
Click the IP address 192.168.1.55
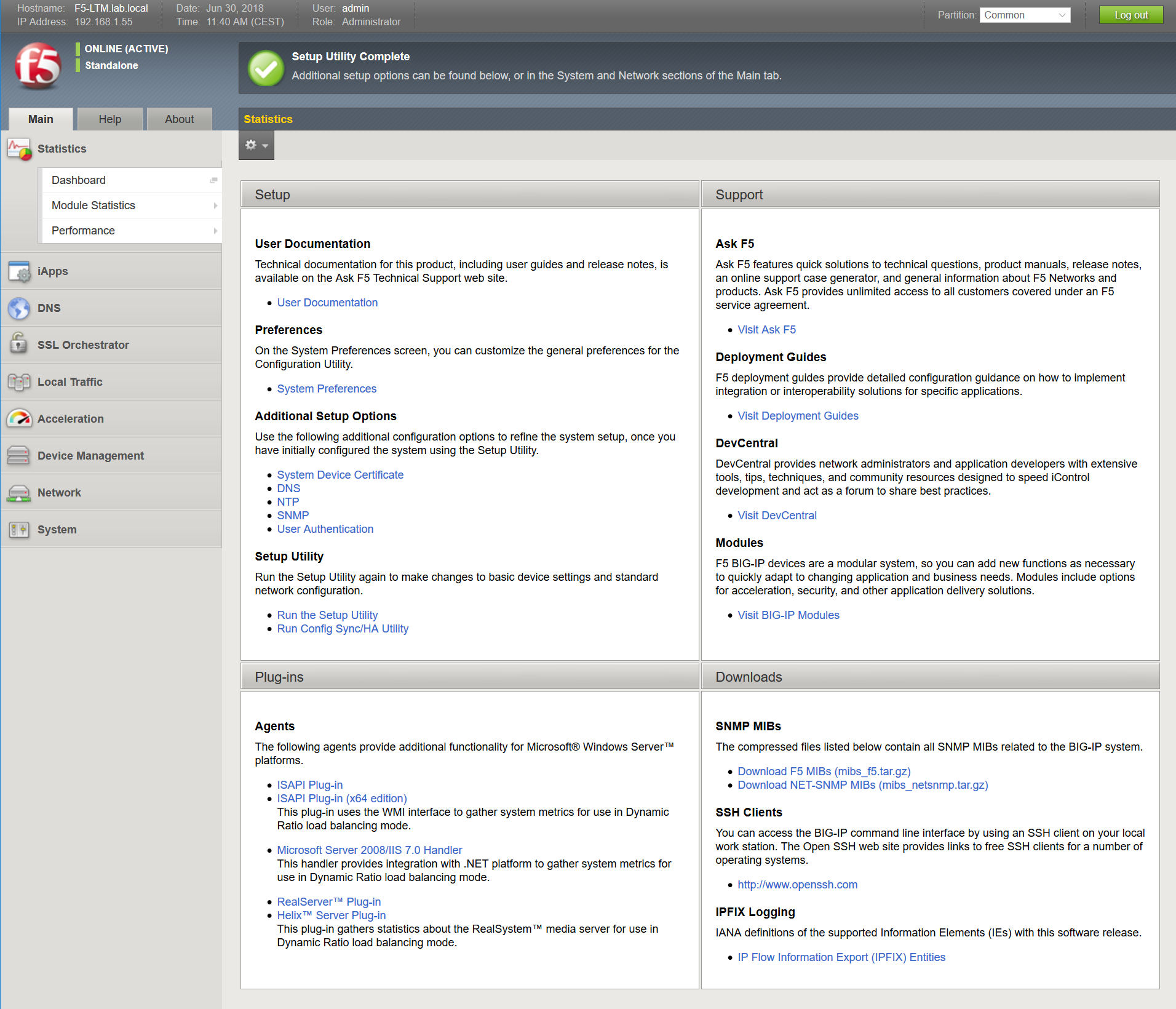(x=103, y=22)
